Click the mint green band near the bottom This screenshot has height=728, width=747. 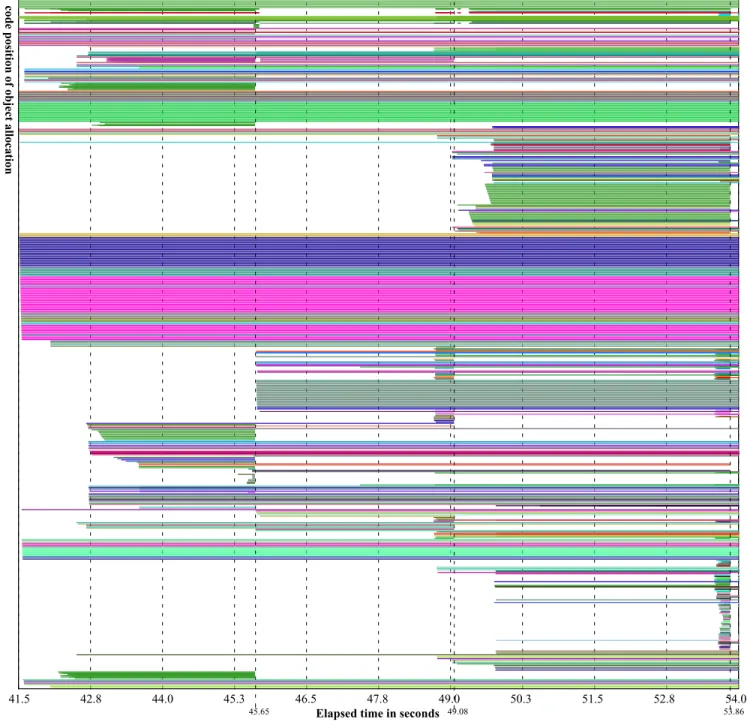[x=380, y=552]
